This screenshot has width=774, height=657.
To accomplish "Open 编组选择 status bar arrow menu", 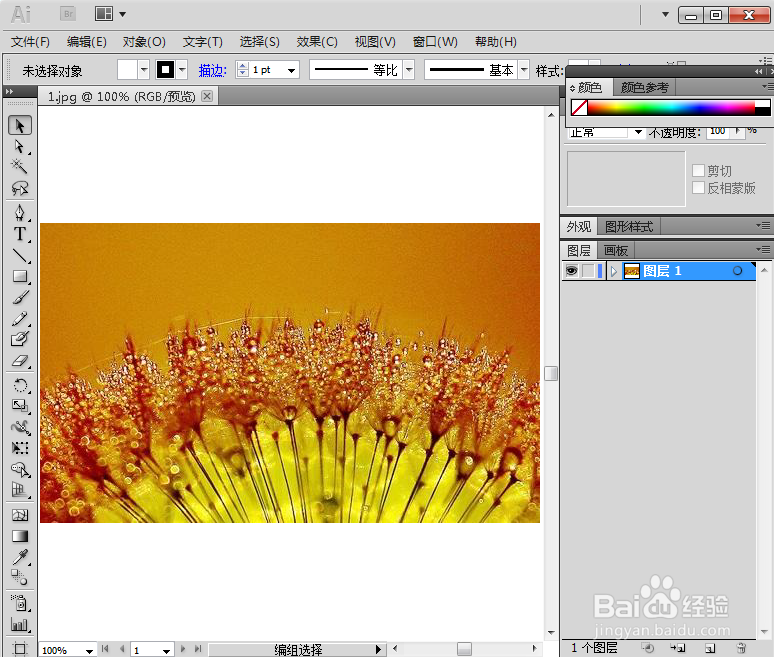I will pyautogui.click(x=378, y=649).
